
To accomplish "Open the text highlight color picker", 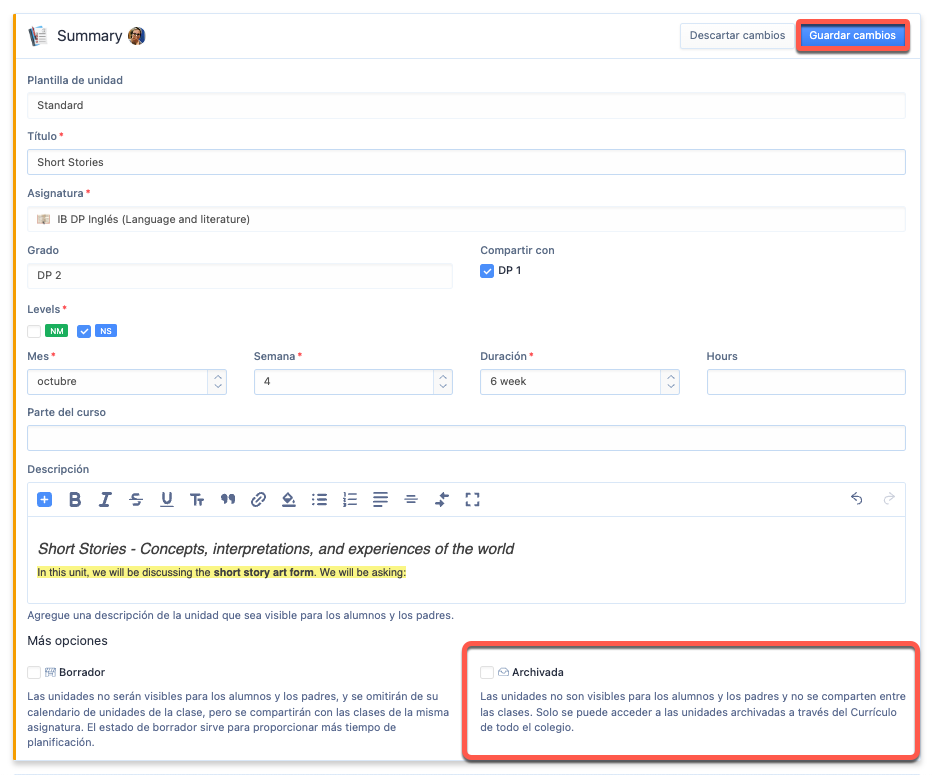I will click(x=289, y=500).
